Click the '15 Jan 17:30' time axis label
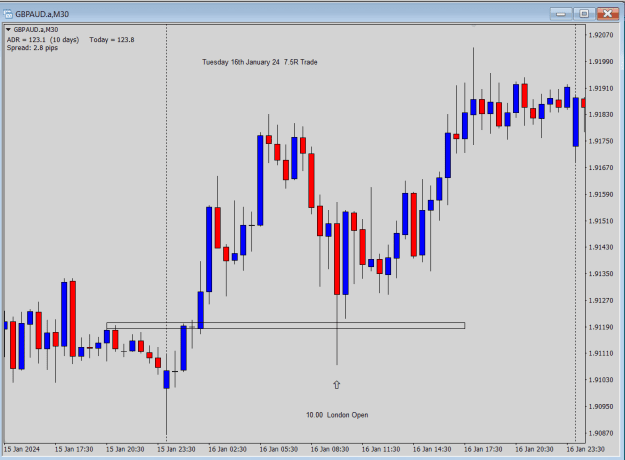The width and height of the screenshot is (625, 460). coord(74,449)
